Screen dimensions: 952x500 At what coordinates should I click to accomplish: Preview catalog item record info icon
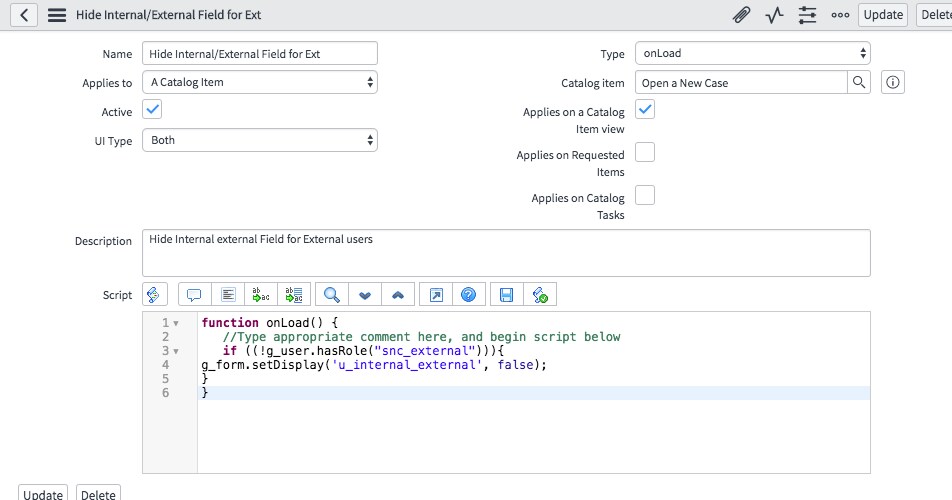[x=892, y=82]
